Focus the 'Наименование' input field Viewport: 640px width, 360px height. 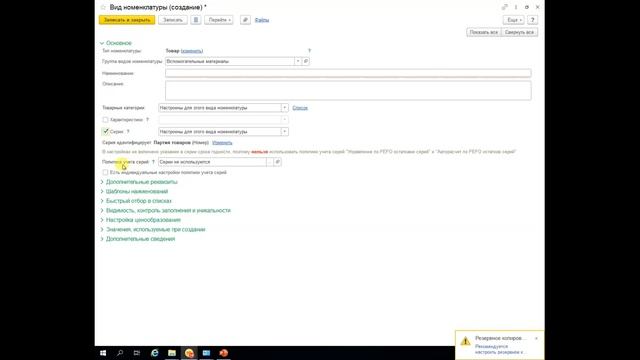coord(348,73)
